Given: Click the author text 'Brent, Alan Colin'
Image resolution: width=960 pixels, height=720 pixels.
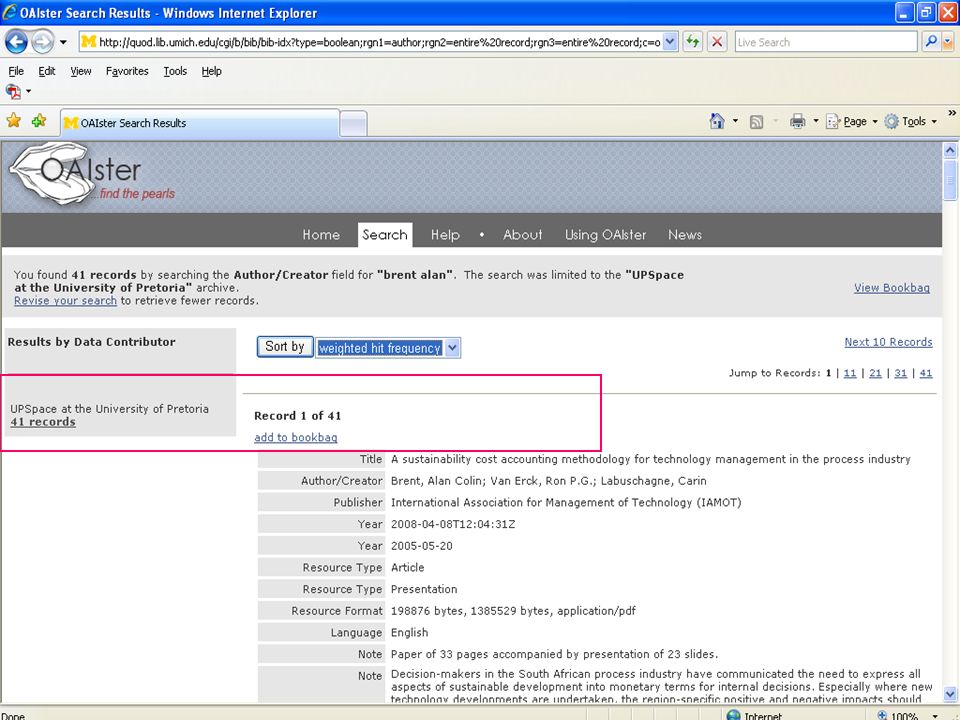Looking at the screenshot, I should tap(437, 481).
